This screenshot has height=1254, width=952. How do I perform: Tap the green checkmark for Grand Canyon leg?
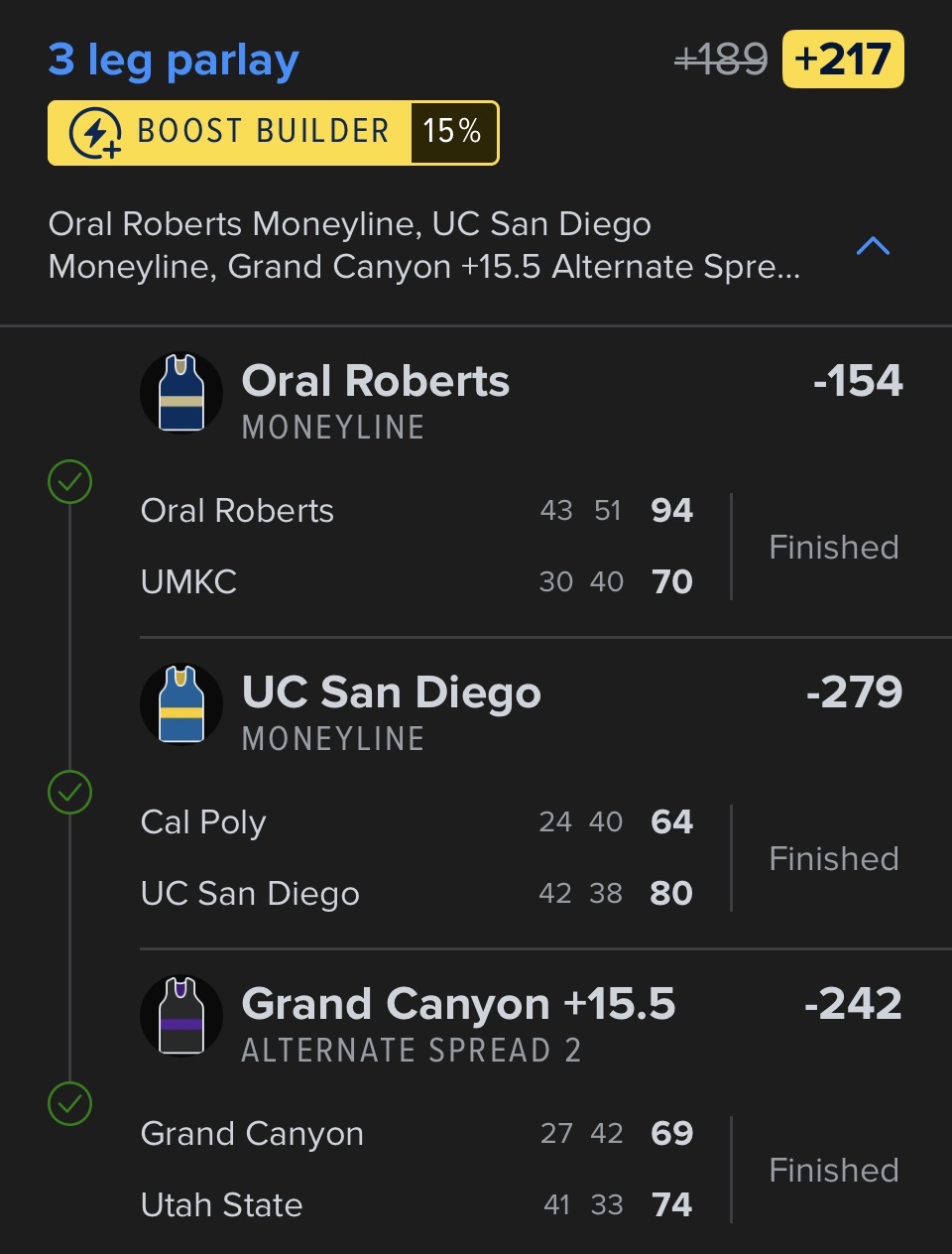pos(70,1104)
